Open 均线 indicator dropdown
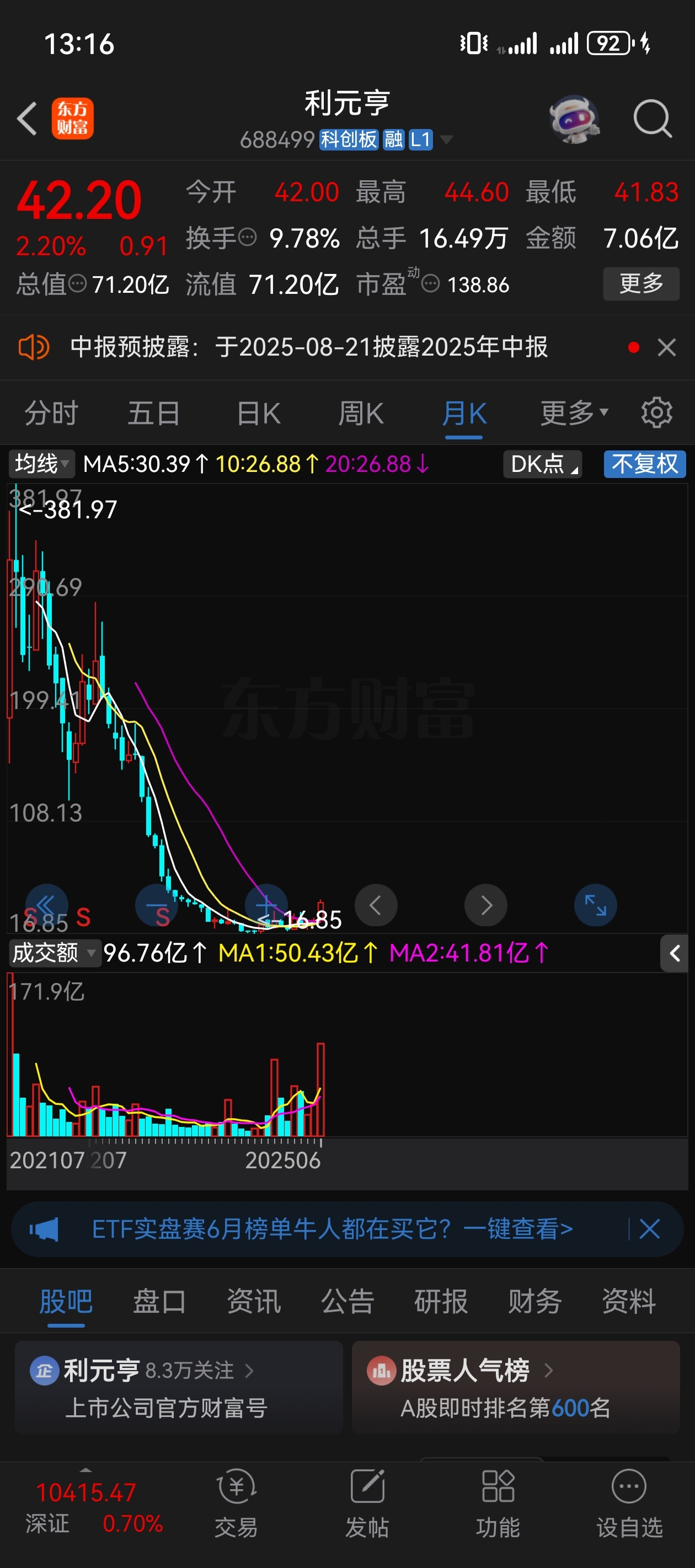This screenshot has height=1568, width=695. [x=41, y=464]
